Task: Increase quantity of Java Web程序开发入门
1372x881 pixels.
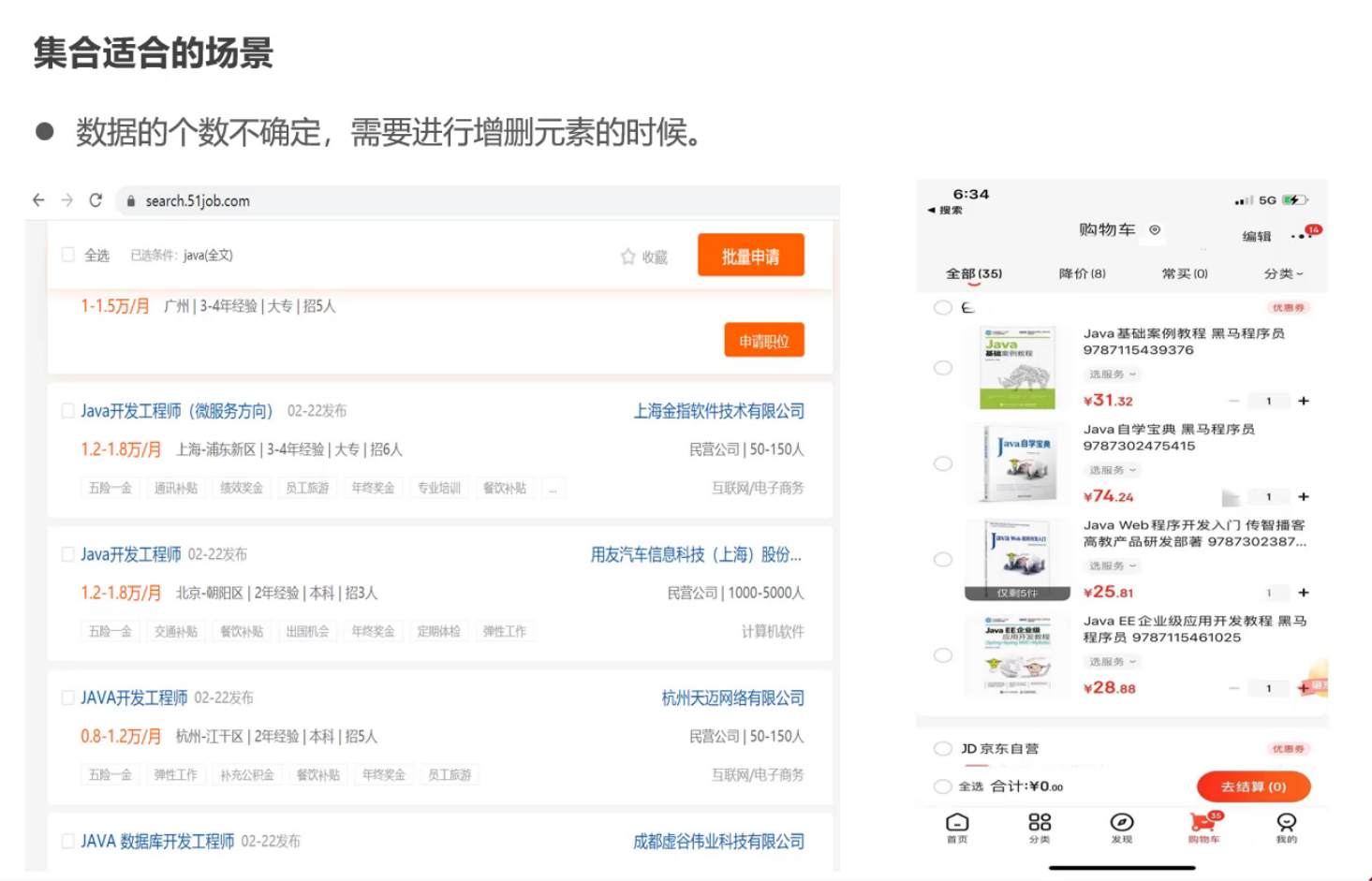Action: [1303, 593]
